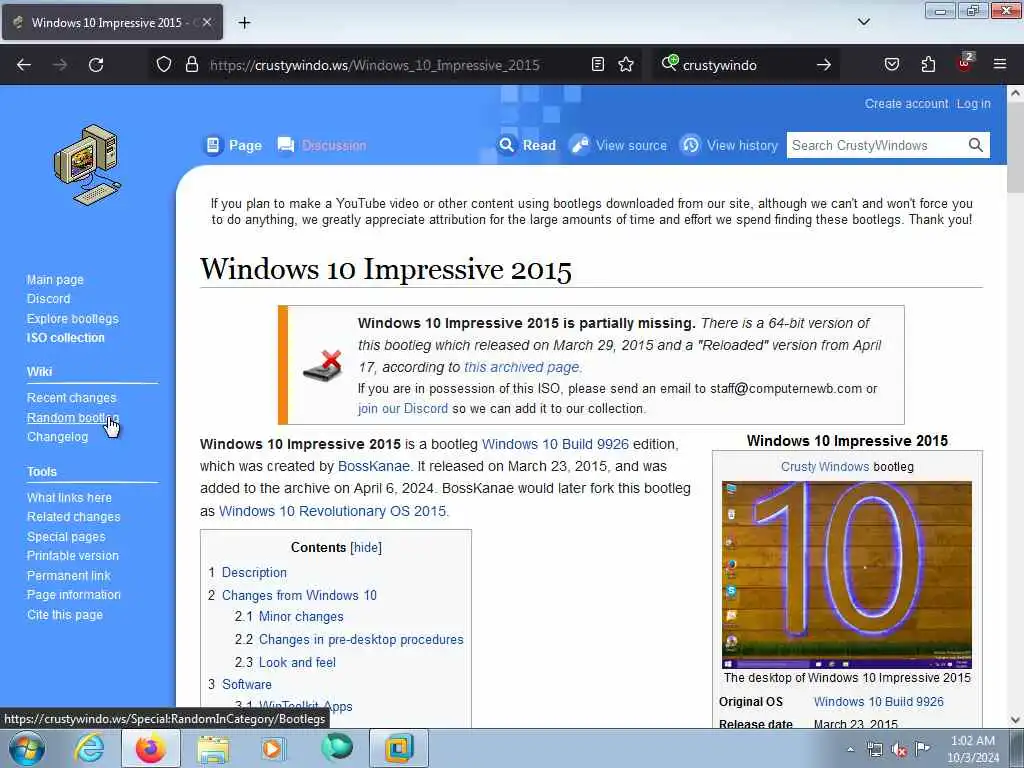The width and height of the screenshot is (1024, 768).
Task: Open the BossKanae creator link
Action: [x=374, y=466]
